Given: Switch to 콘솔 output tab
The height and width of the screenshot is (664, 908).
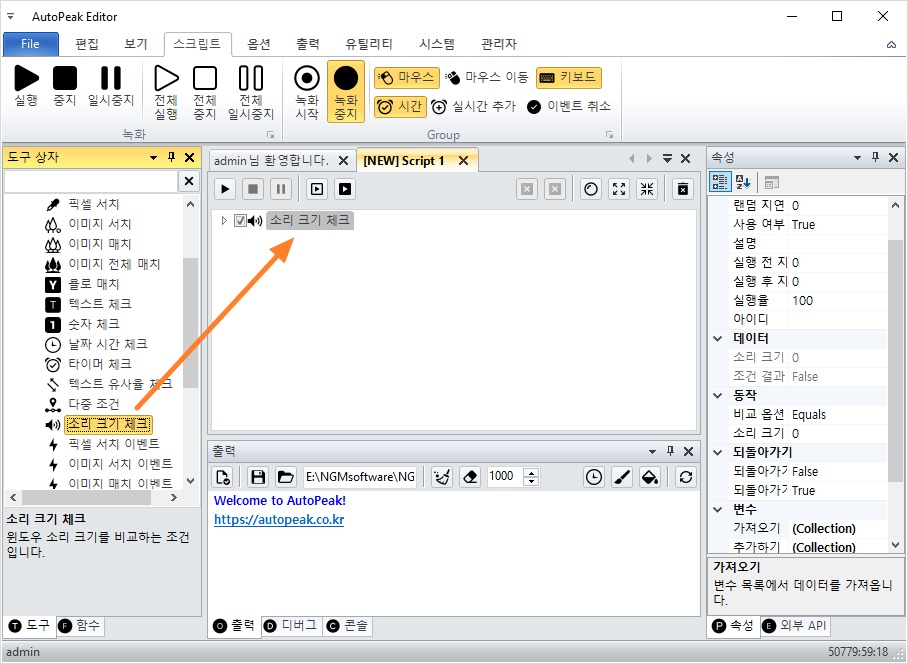Looking at the screenshot, I should pyautogui.click(x=347, y=626).
